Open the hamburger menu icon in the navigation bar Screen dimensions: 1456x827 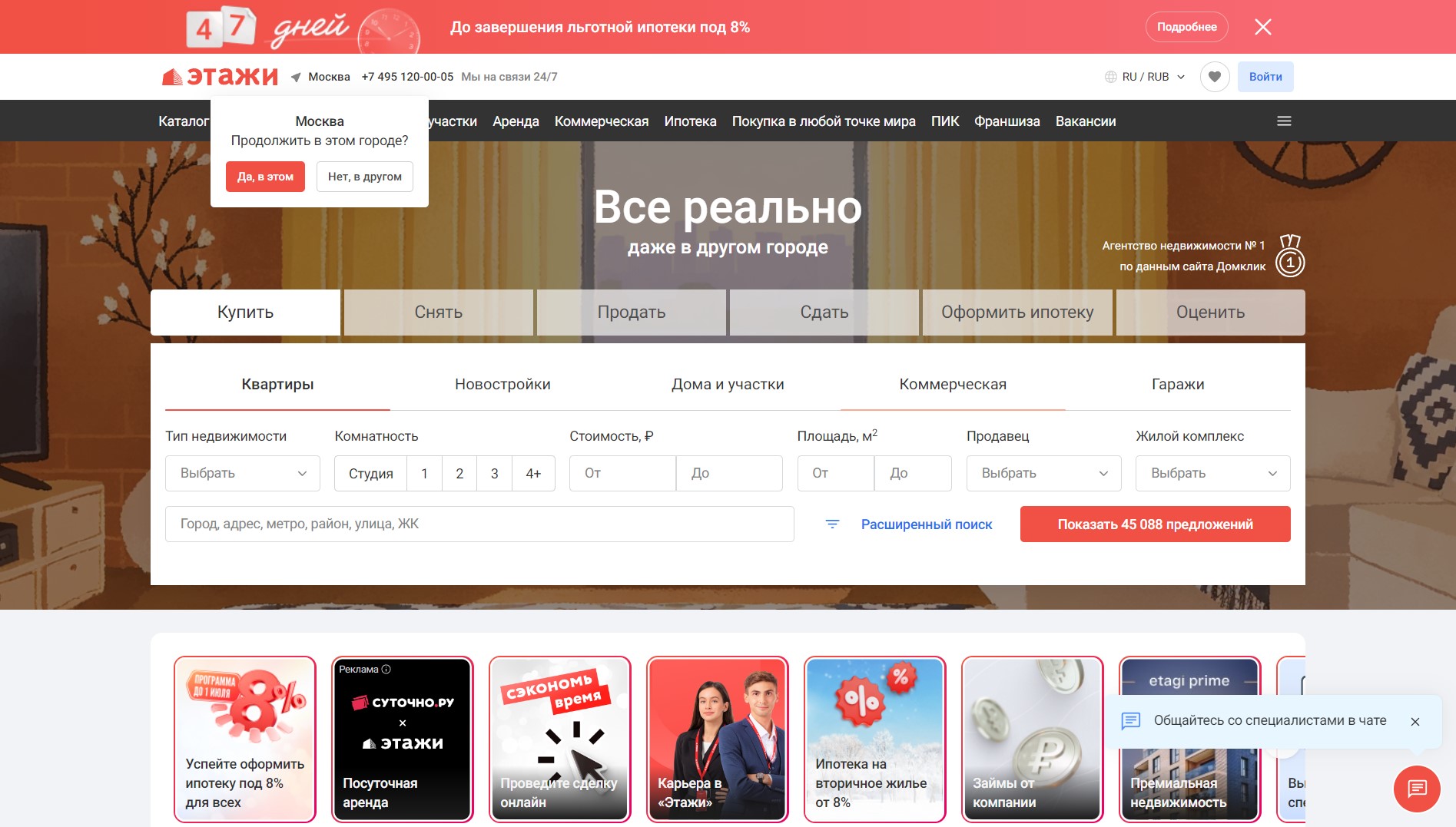tap(1284, 121)
